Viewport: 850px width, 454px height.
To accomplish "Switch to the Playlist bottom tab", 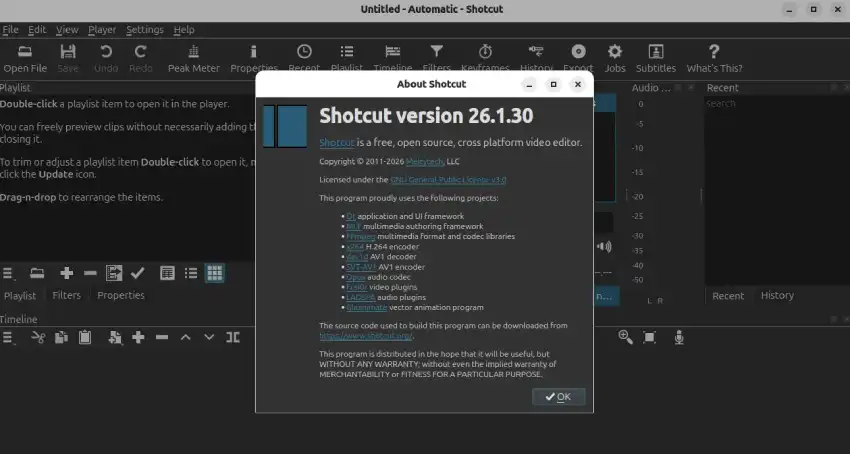I will point(20,296).
